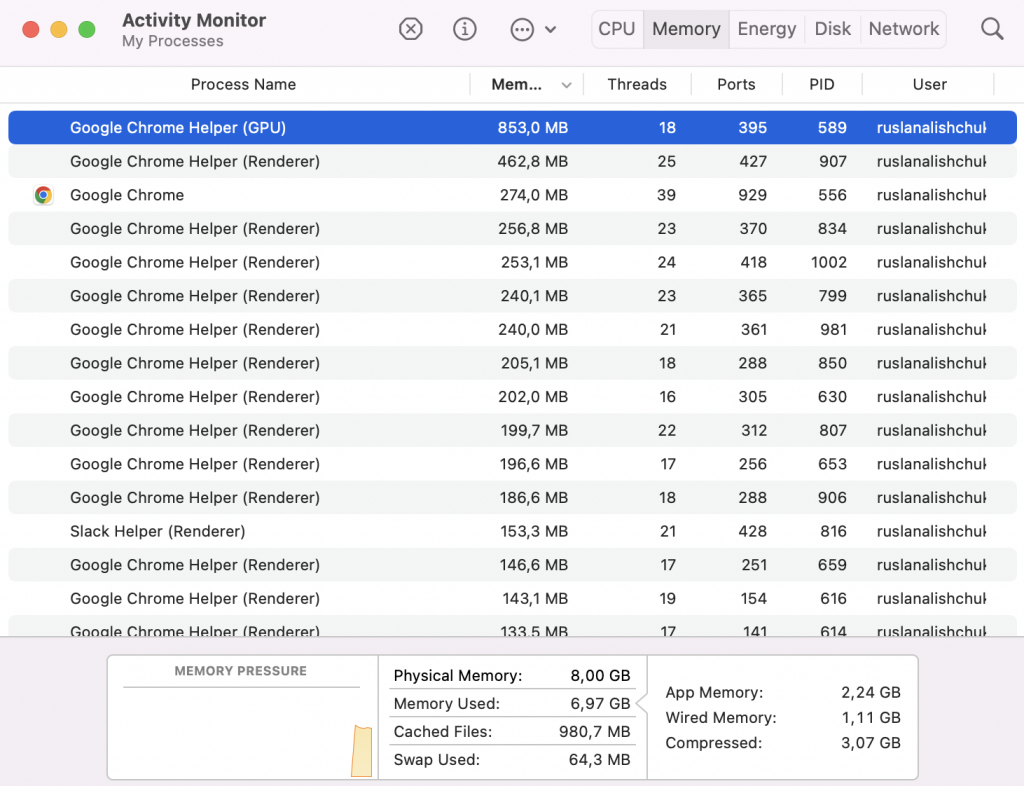1024x786 pixels.
Task: Click the Wired Memory 1,11 GB value
Action: click(871, 718)
